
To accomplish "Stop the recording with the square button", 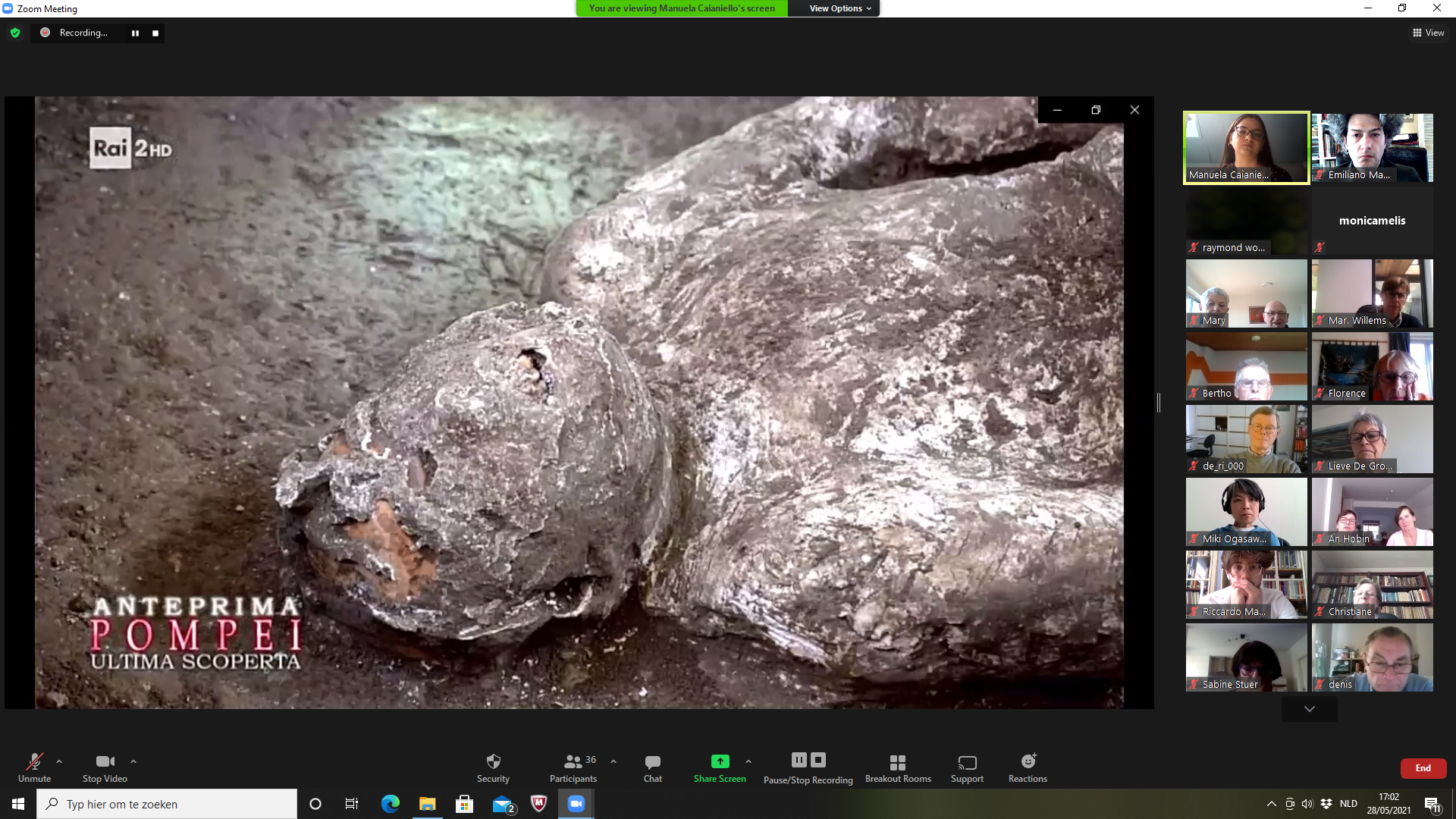I will coord(155,33).
